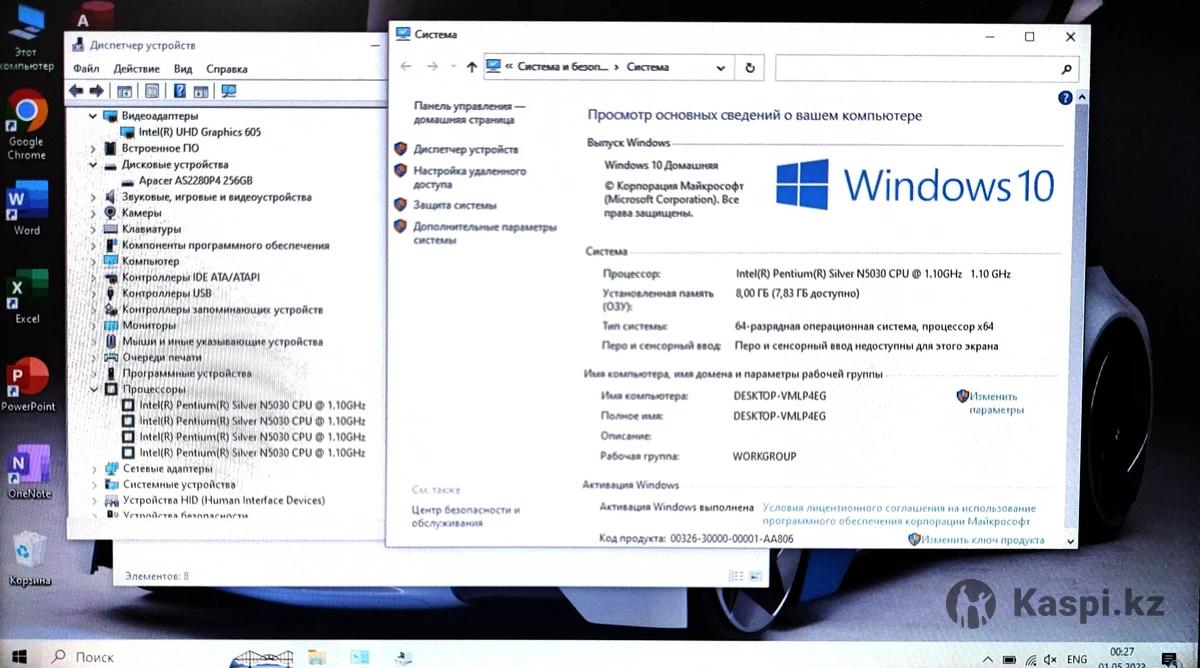Image resolution: width=1200 pixels, height=668 pixels.
Task: Click Изменить ключ продукта link
Action: point(982,540)
